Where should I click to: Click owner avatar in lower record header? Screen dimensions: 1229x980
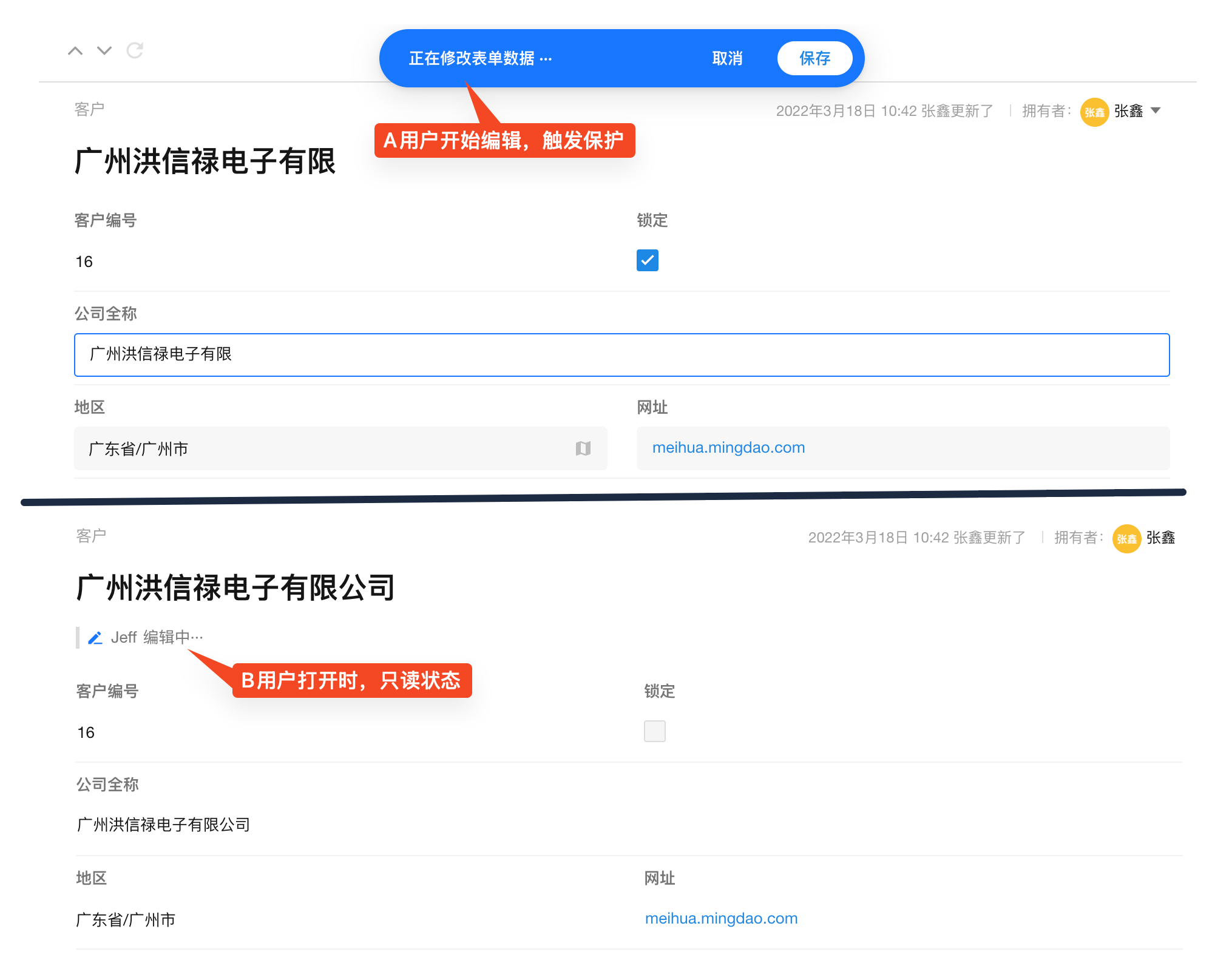point(1126,538)
